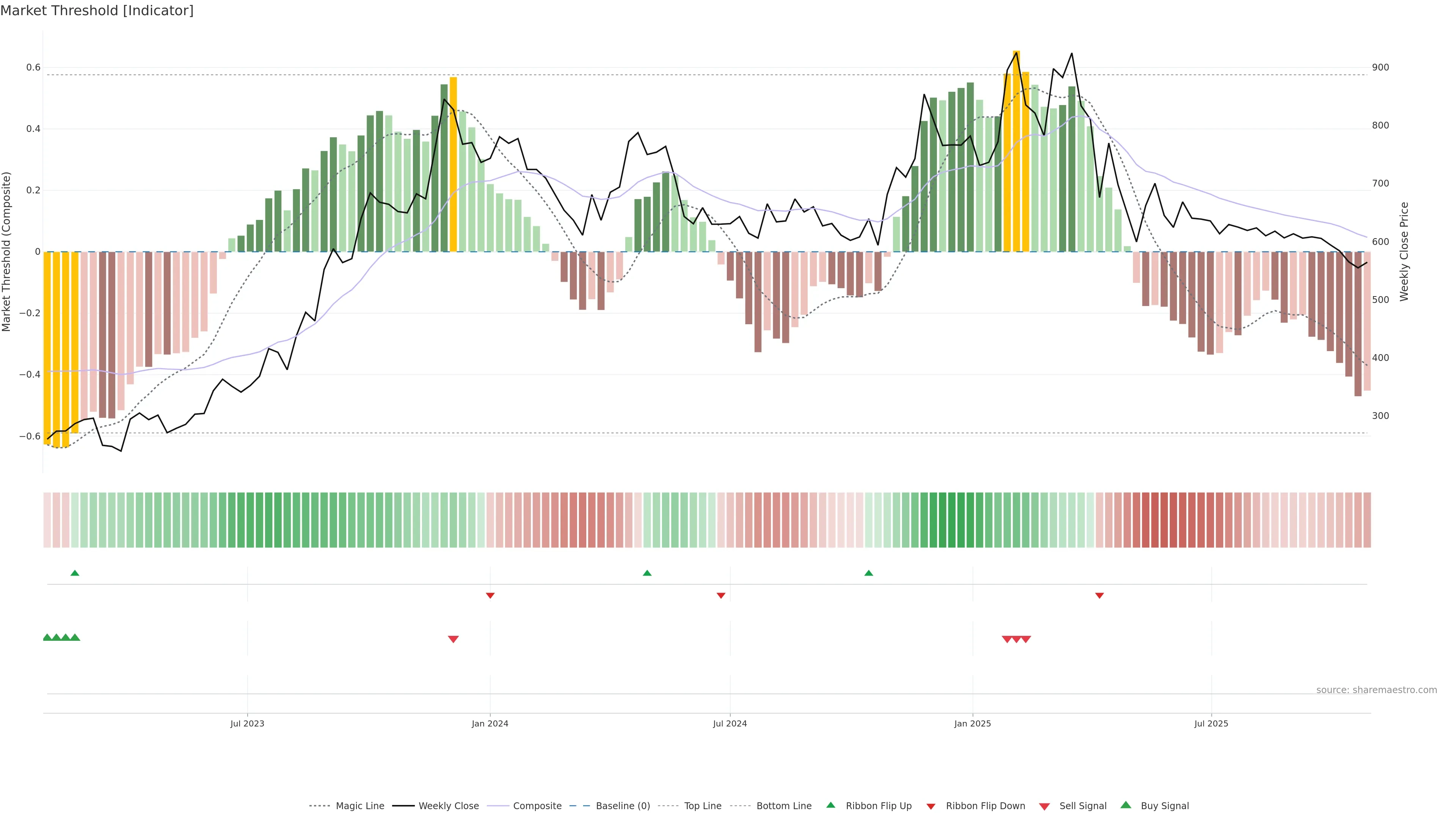Click the Ribbon Flip Up legend triangle
Image resolution: width=1456 pixels, height=819 pixels.
(x=830, y=805)
